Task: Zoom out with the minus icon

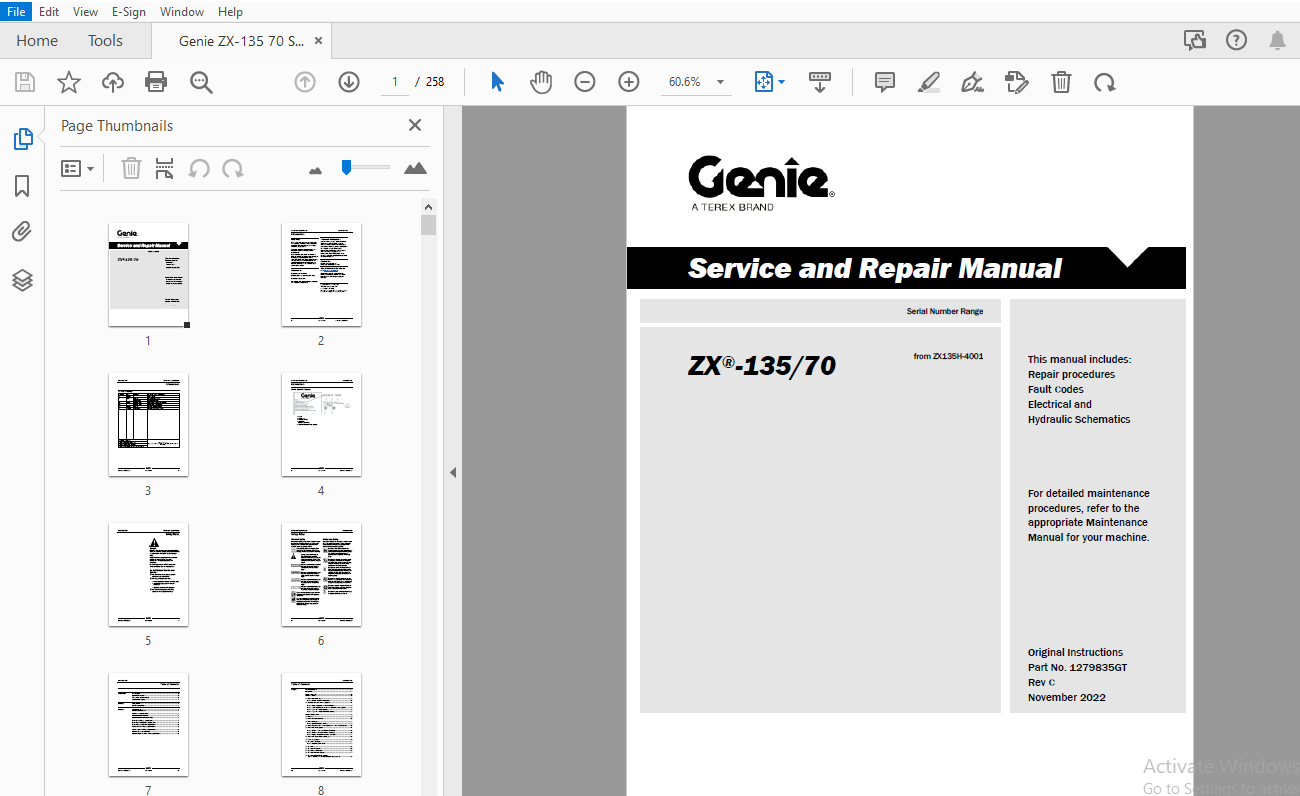Action: coord(585,82)
